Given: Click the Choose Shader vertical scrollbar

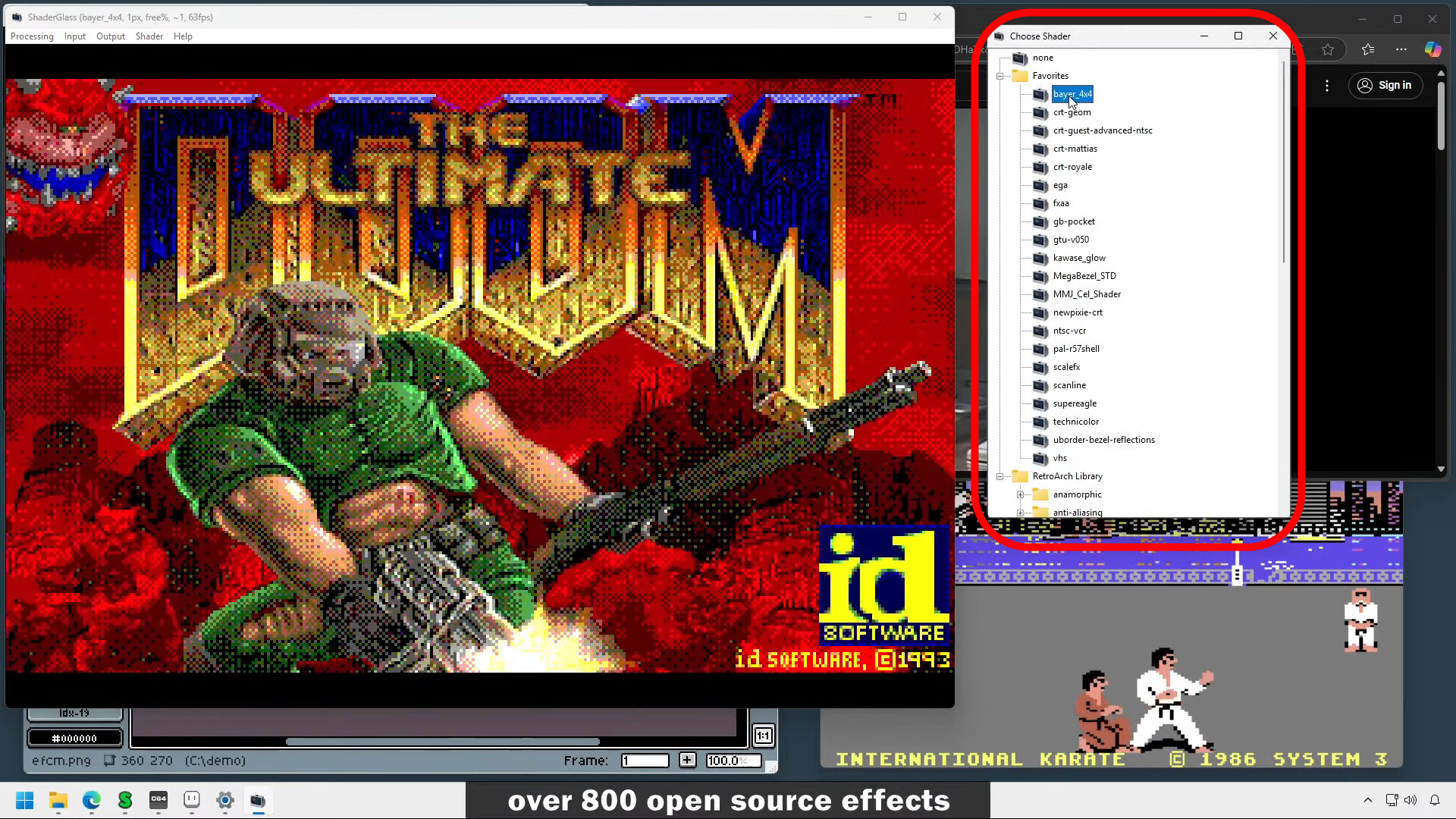Looking at the screenshot, I should point(1283,163).
